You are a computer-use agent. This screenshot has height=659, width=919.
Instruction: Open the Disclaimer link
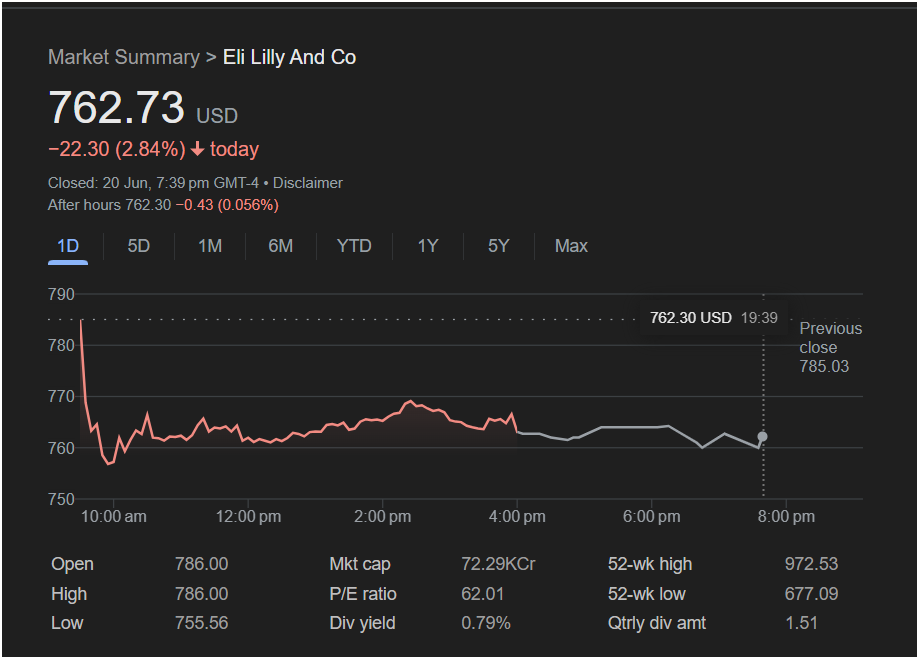pos(308,183)
